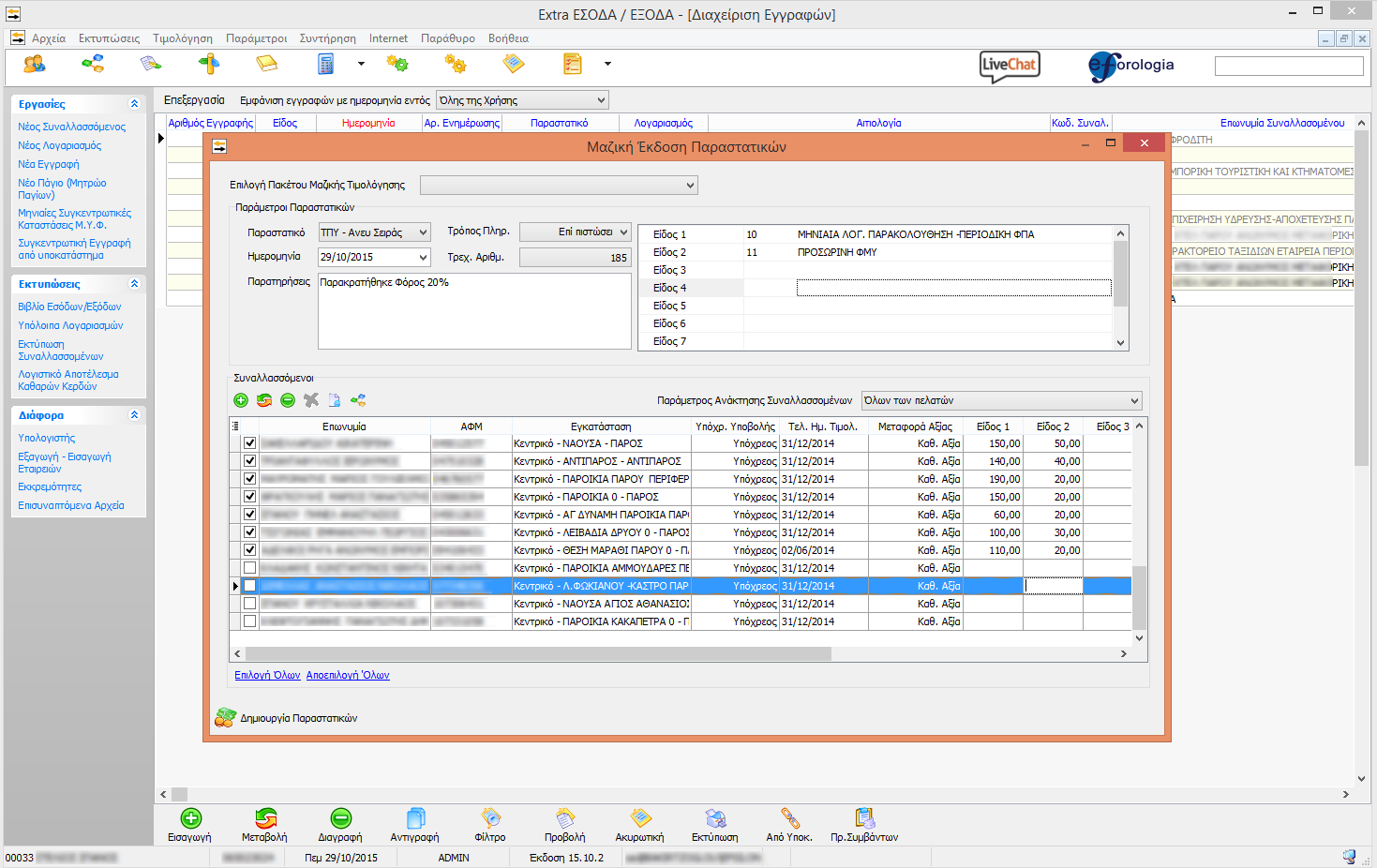Viewport: 1377px width, 868px height.
Task: Expand the Ημερομηνία date picker
Action: (x=423, y=257)
